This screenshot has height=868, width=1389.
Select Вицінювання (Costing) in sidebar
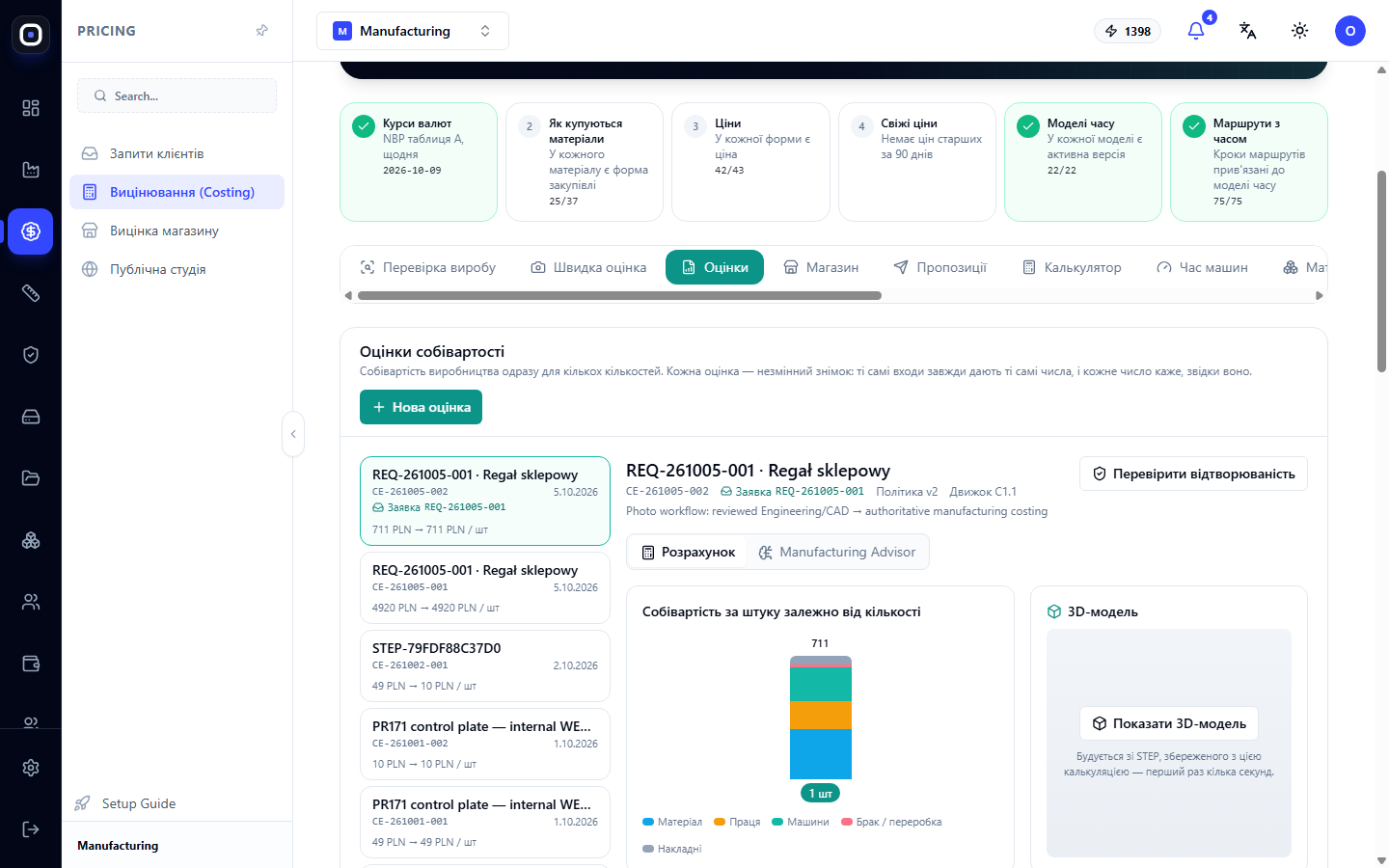177,192
